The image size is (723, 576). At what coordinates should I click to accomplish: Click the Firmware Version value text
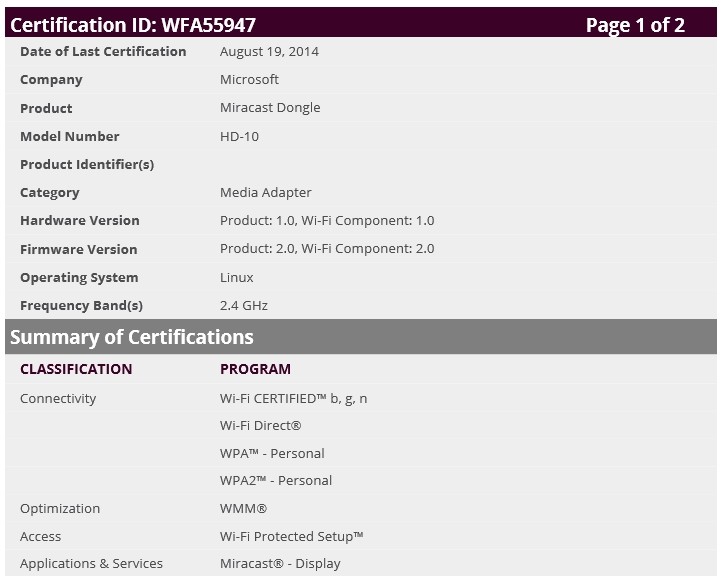(327, 249)
